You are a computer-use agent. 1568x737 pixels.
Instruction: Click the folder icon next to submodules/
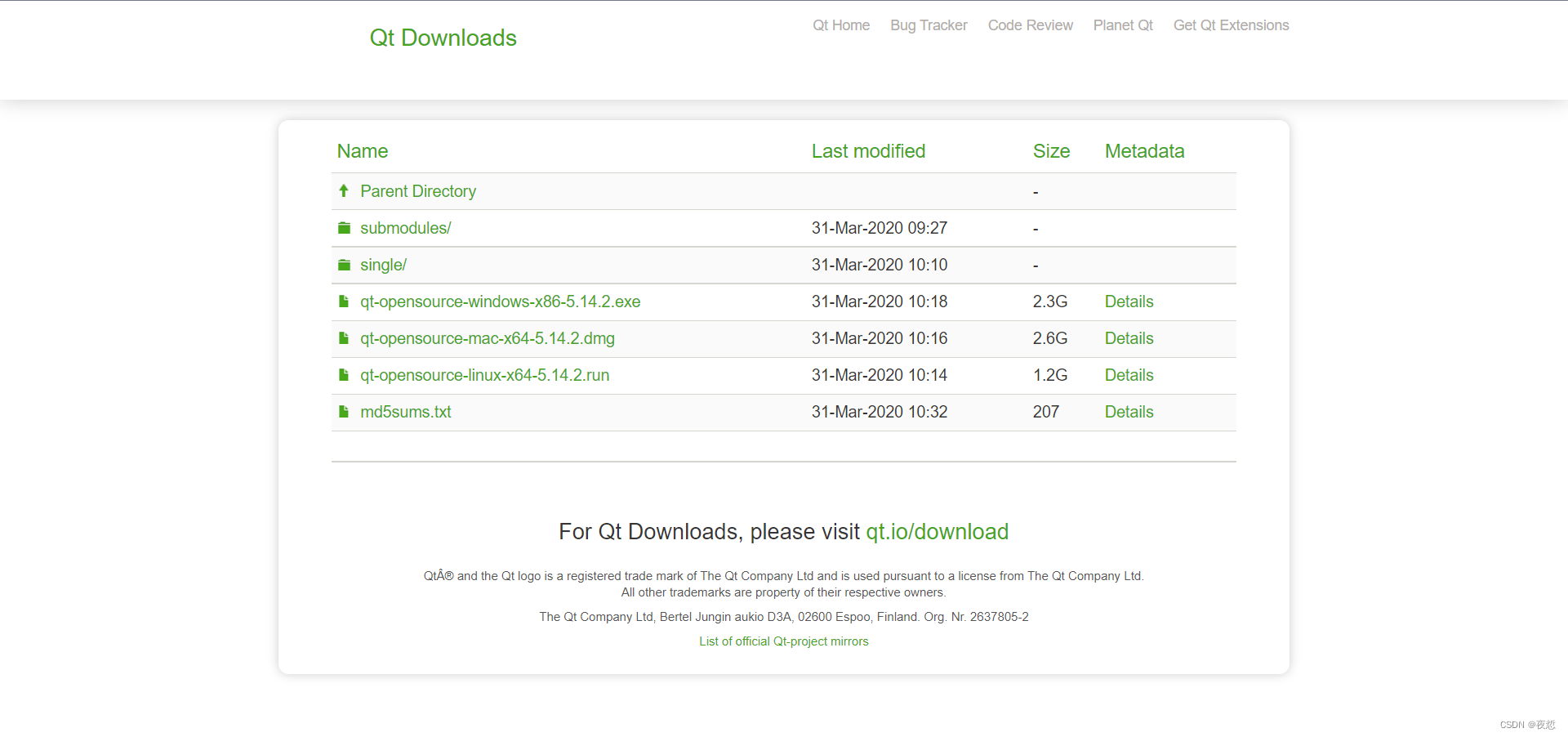tap(344, 228)
